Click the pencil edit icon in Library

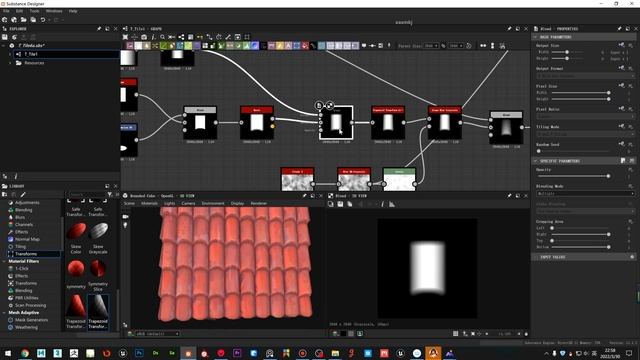point(23,194)
